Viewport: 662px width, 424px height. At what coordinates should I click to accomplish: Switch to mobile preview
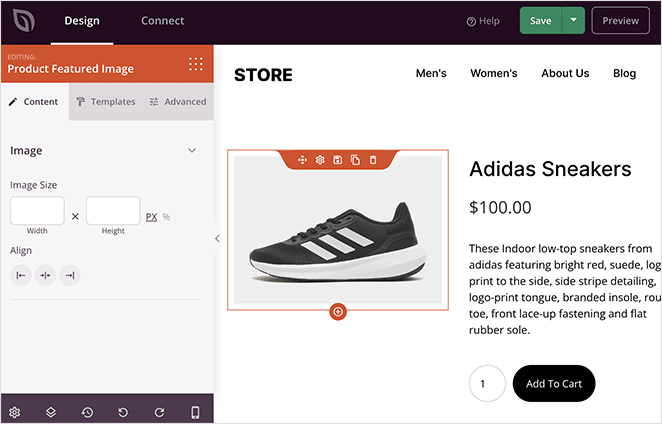pos(195,412)
